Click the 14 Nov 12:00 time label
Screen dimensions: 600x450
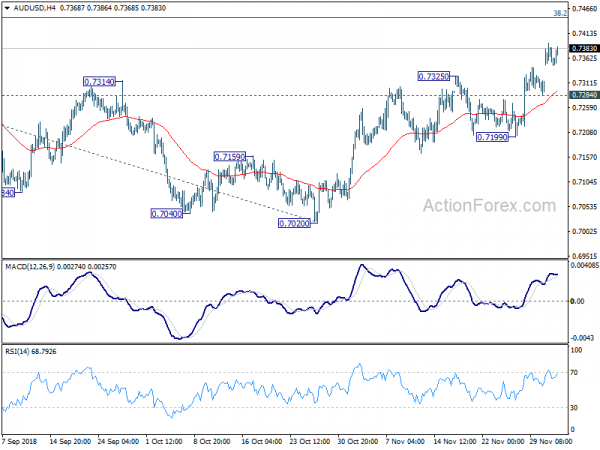click(x=455, y=441)
